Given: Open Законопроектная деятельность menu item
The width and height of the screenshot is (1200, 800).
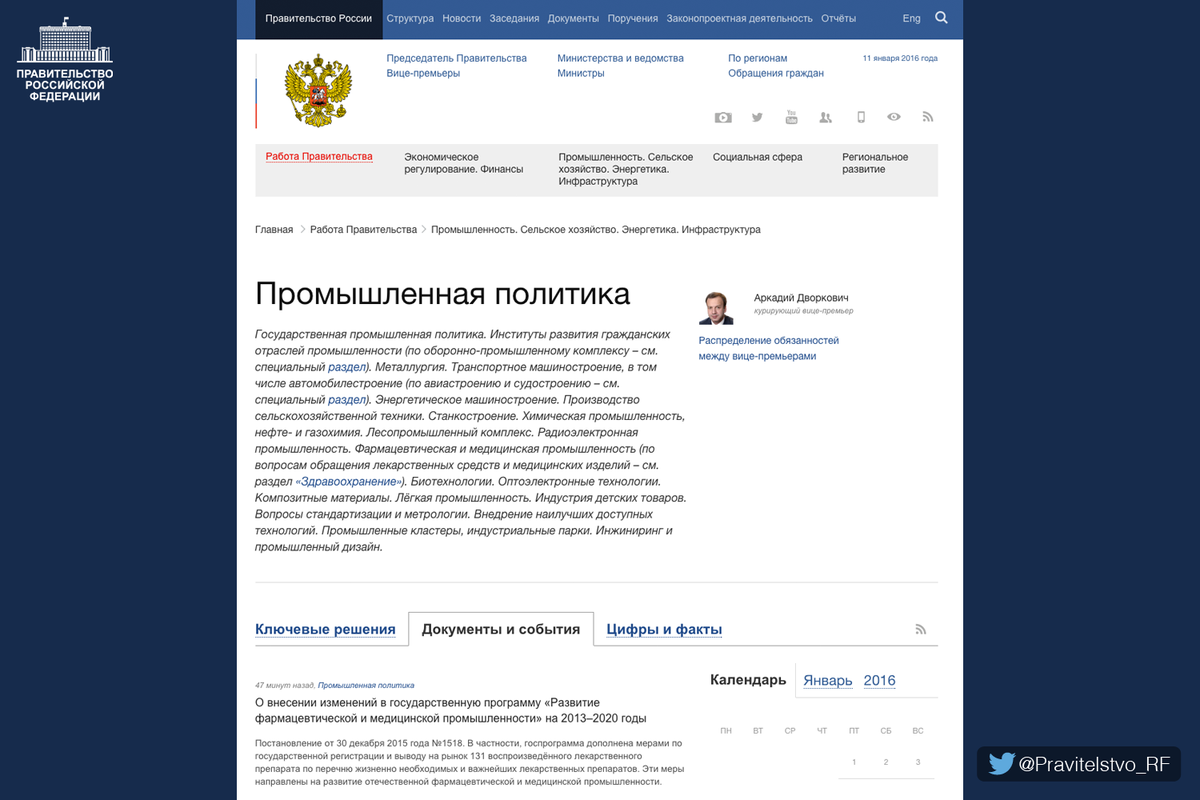Looking at the screenshot, I should [x=739, y=18].
